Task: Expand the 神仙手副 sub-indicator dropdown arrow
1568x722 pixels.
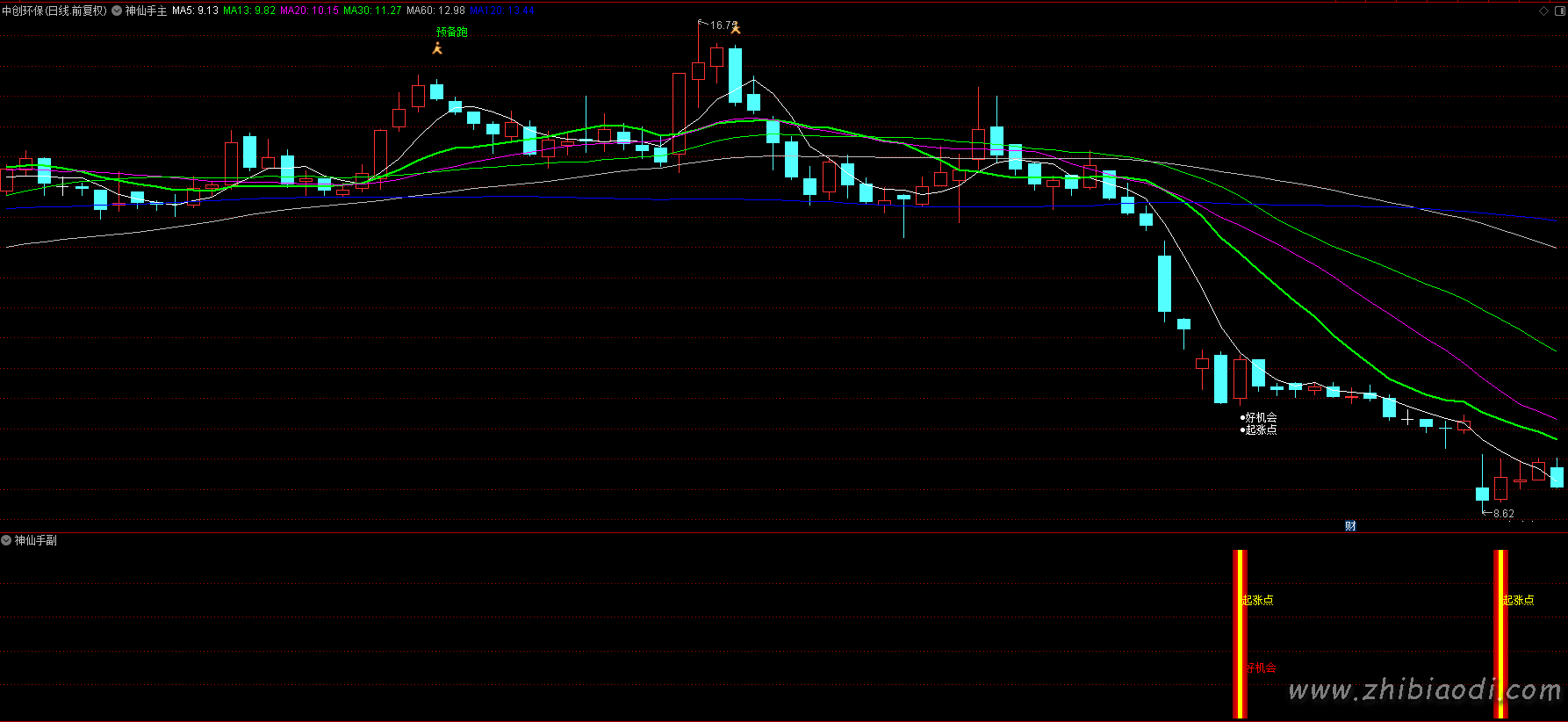Action: pyautogui.click(x=6, y=540)
